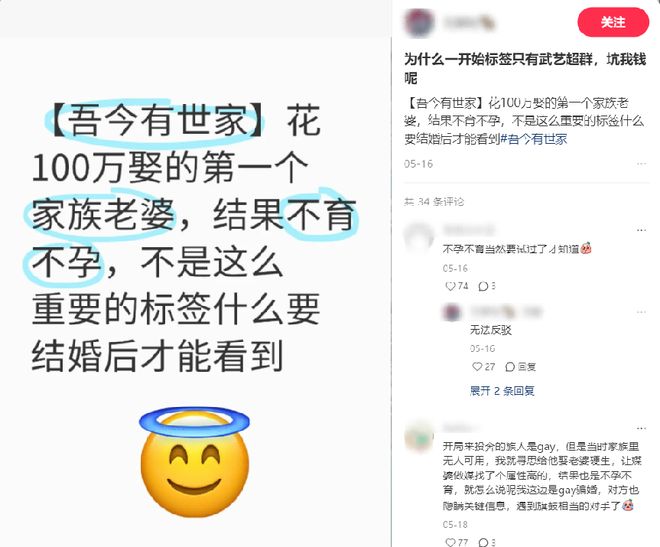
Task: Open the post image with halo emoji
Action: coord(195,274)
